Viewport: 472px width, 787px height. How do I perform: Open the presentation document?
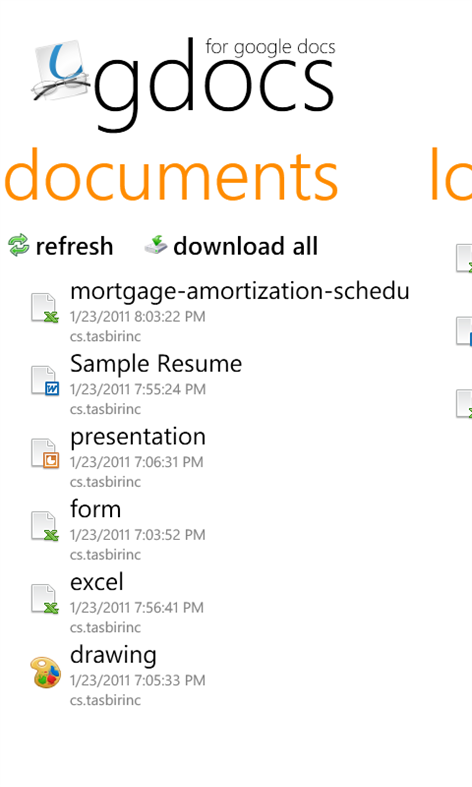coord(138,437)
